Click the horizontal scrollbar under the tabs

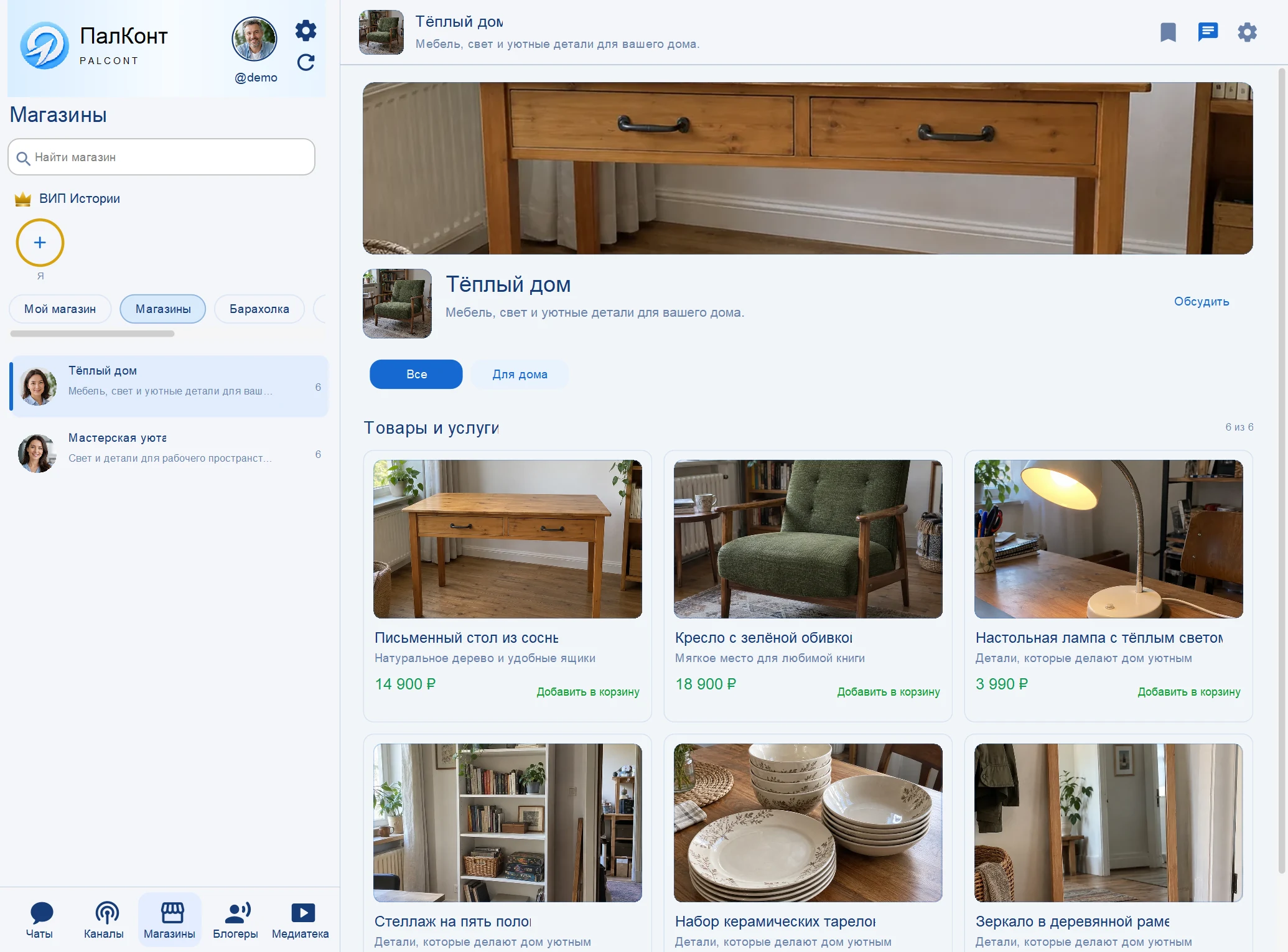tap(92, 334)
